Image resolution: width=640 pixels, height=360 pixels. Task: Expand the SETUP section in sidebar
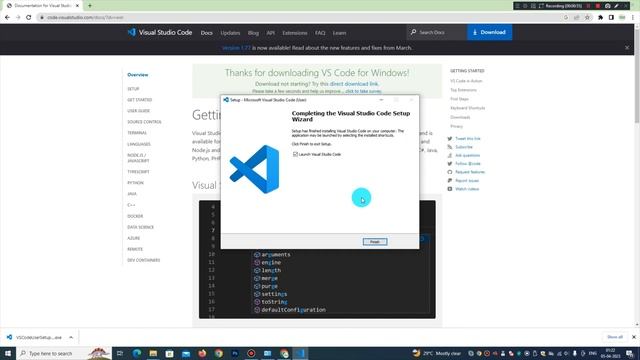coord(133,89)
